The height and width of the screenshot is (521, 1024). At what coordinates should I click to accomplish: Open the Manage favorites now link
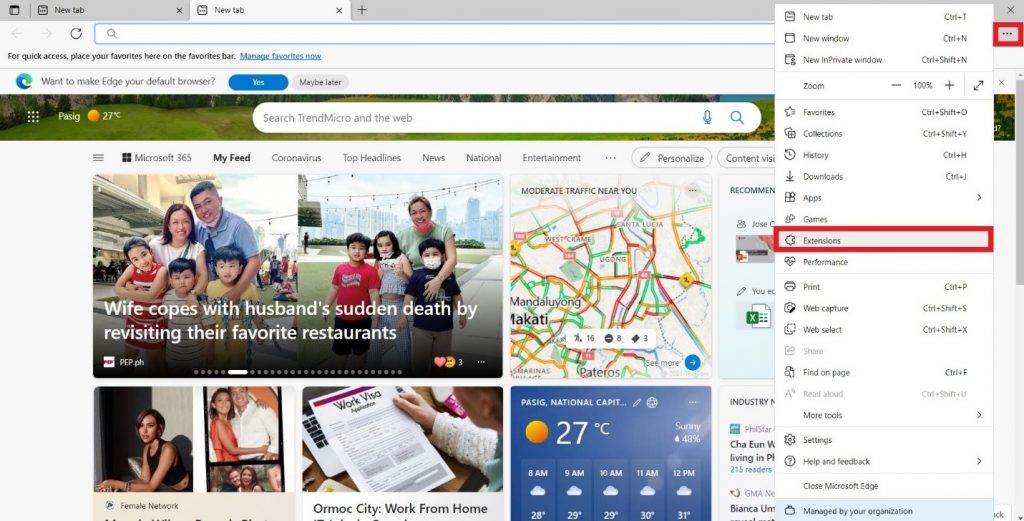tap(280, 56)
